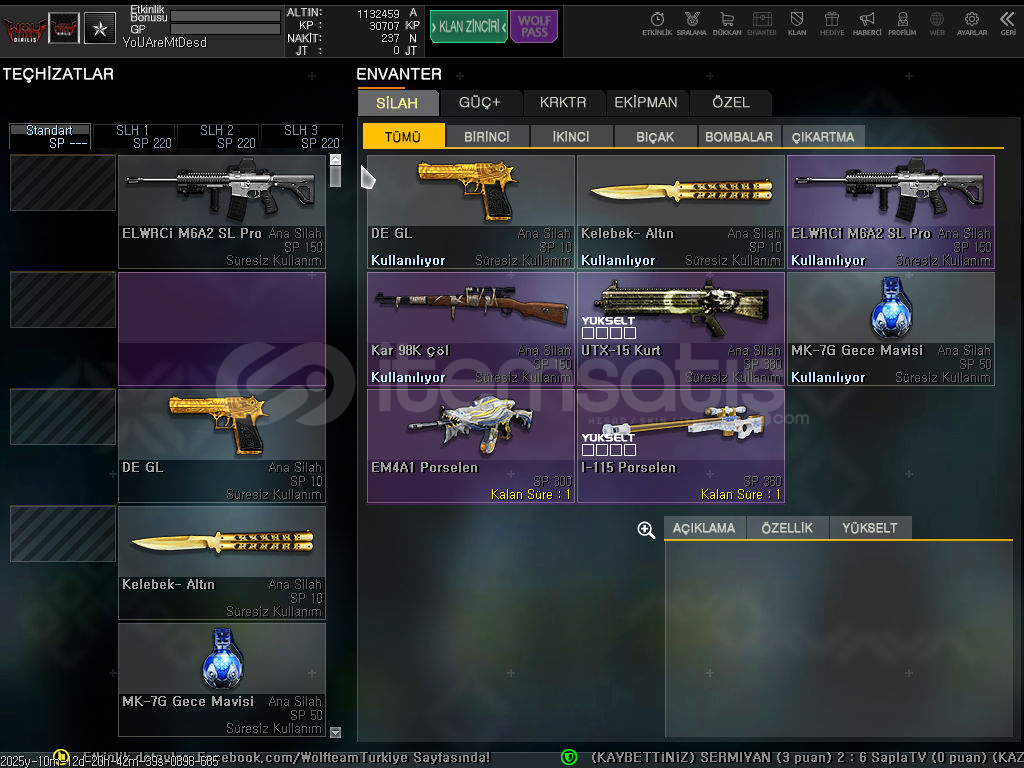Open the ETKİNLİK clock icon
The height and width of the screenshot is (768, 1024).
pyautogui.click(x=657, y=24)
